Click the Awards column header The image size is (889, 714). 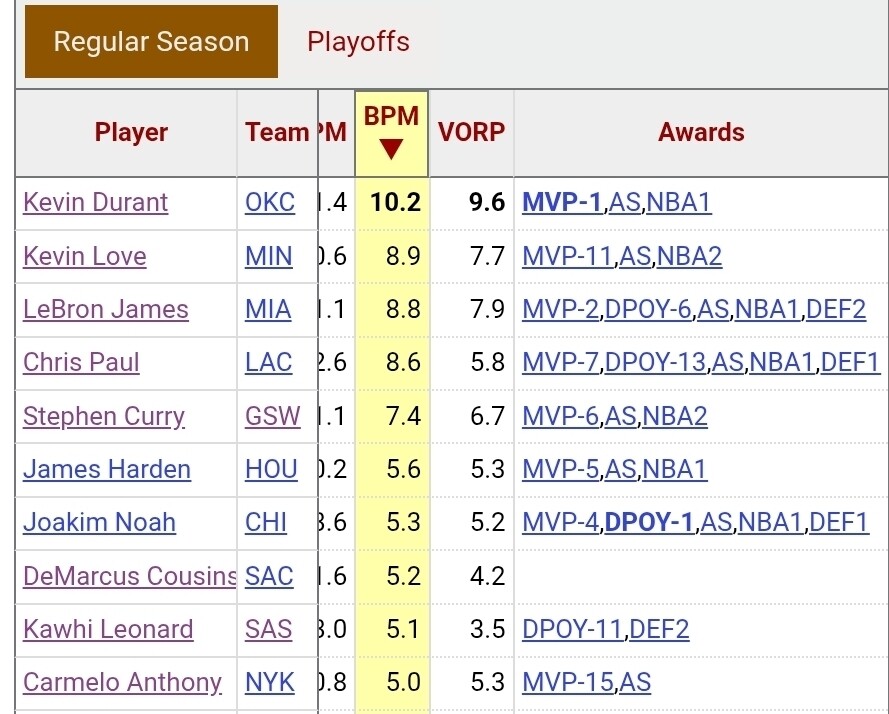[x=701, y=133]
